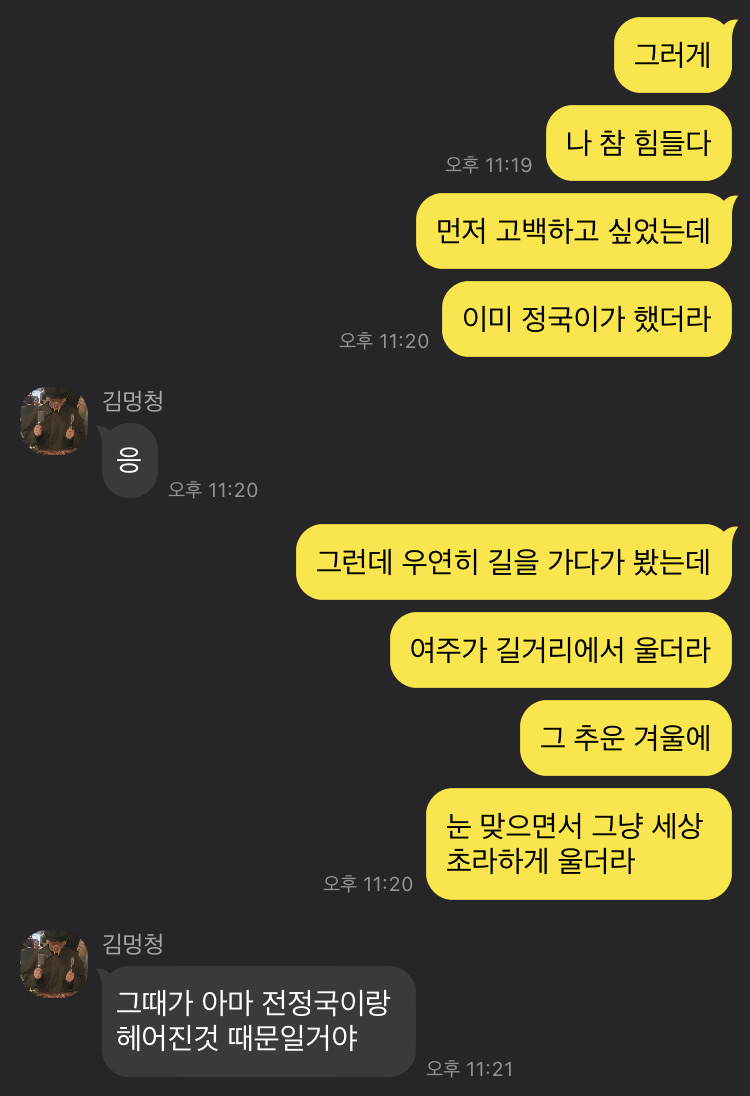
Task: Select the yellow '그러게' message bubble
Action: pyautogui.click(x=673, y=55)
